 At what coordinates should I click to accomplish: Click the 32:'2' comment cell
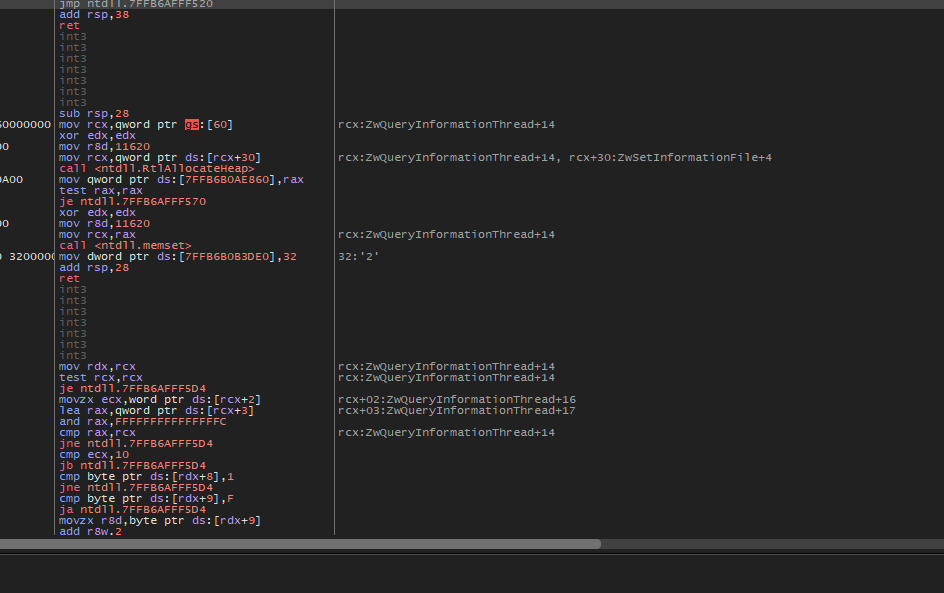(358, 256)
